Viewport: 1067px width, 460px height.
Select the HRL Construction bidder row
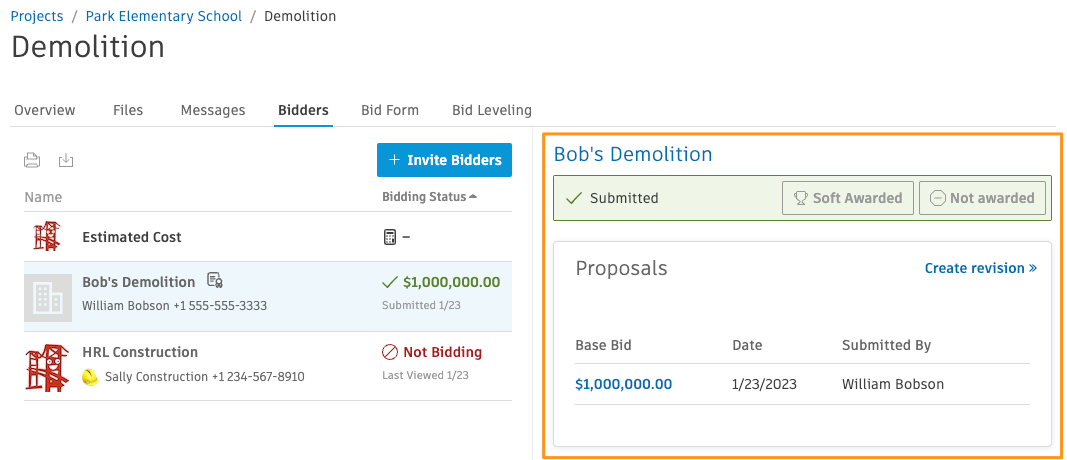tap(267, 366)
